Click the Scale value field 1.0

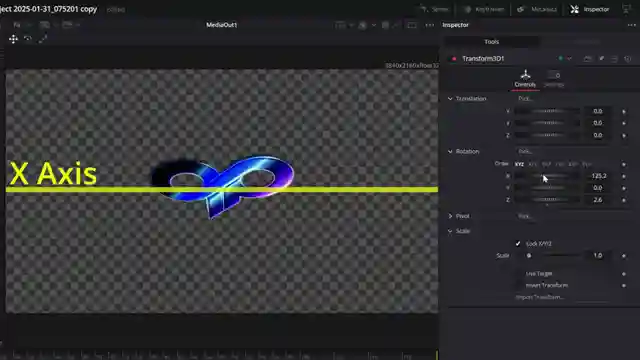click(x=598, y=256)
